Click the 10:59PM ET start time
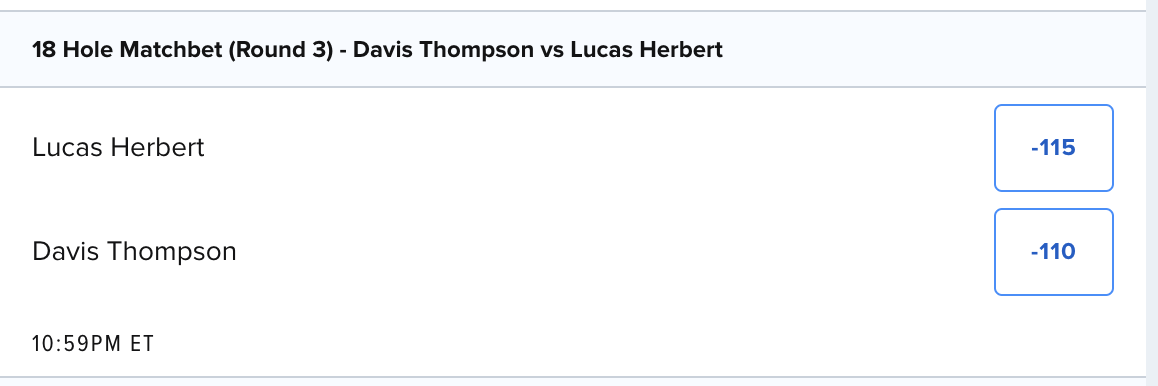This screenshot has height=386, width=1158. (x=93, y=344)
